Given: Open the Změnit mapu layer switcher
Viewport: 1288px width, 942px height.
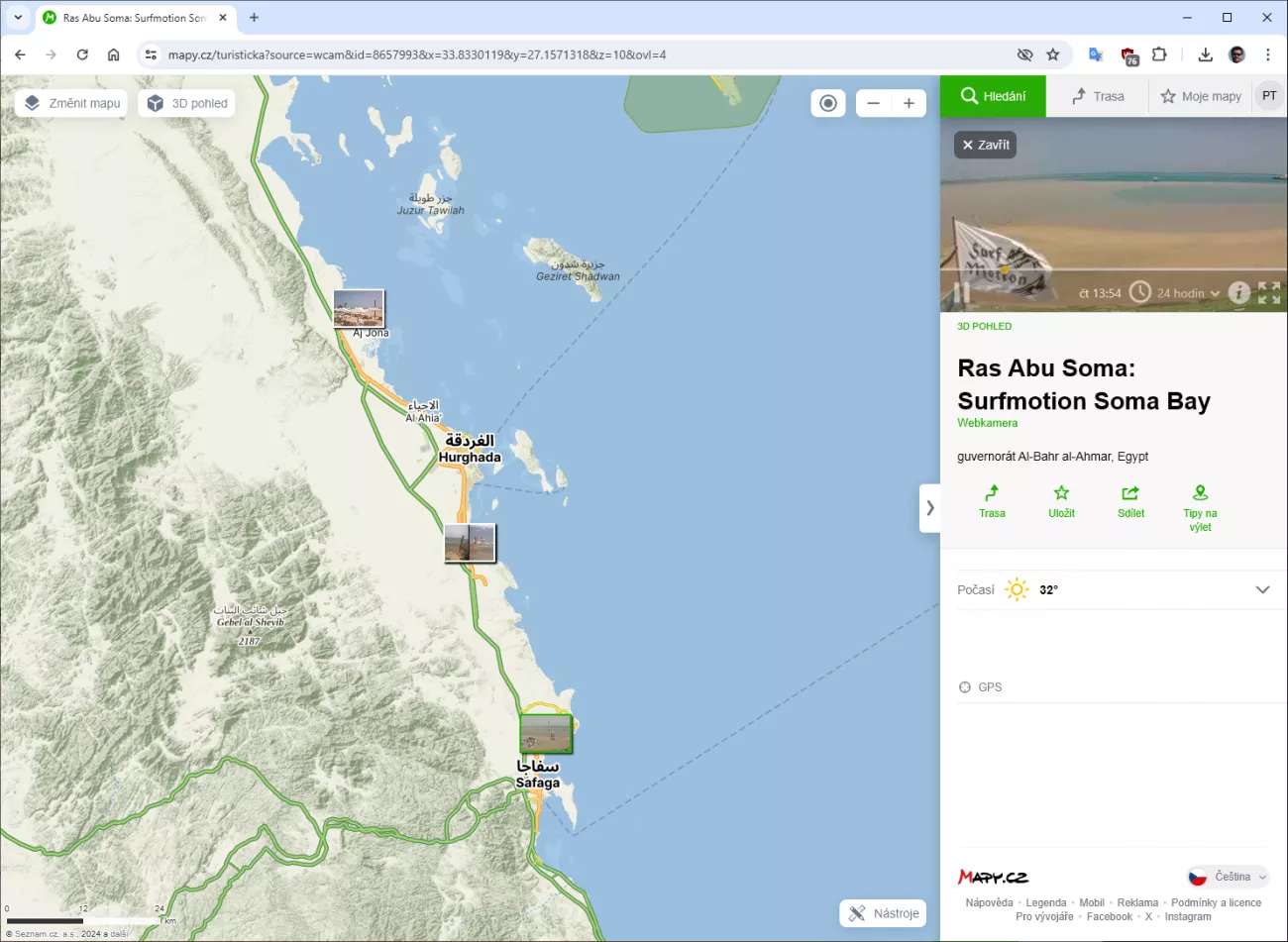Looking at the screenshot, I should (x=72, y=103).
